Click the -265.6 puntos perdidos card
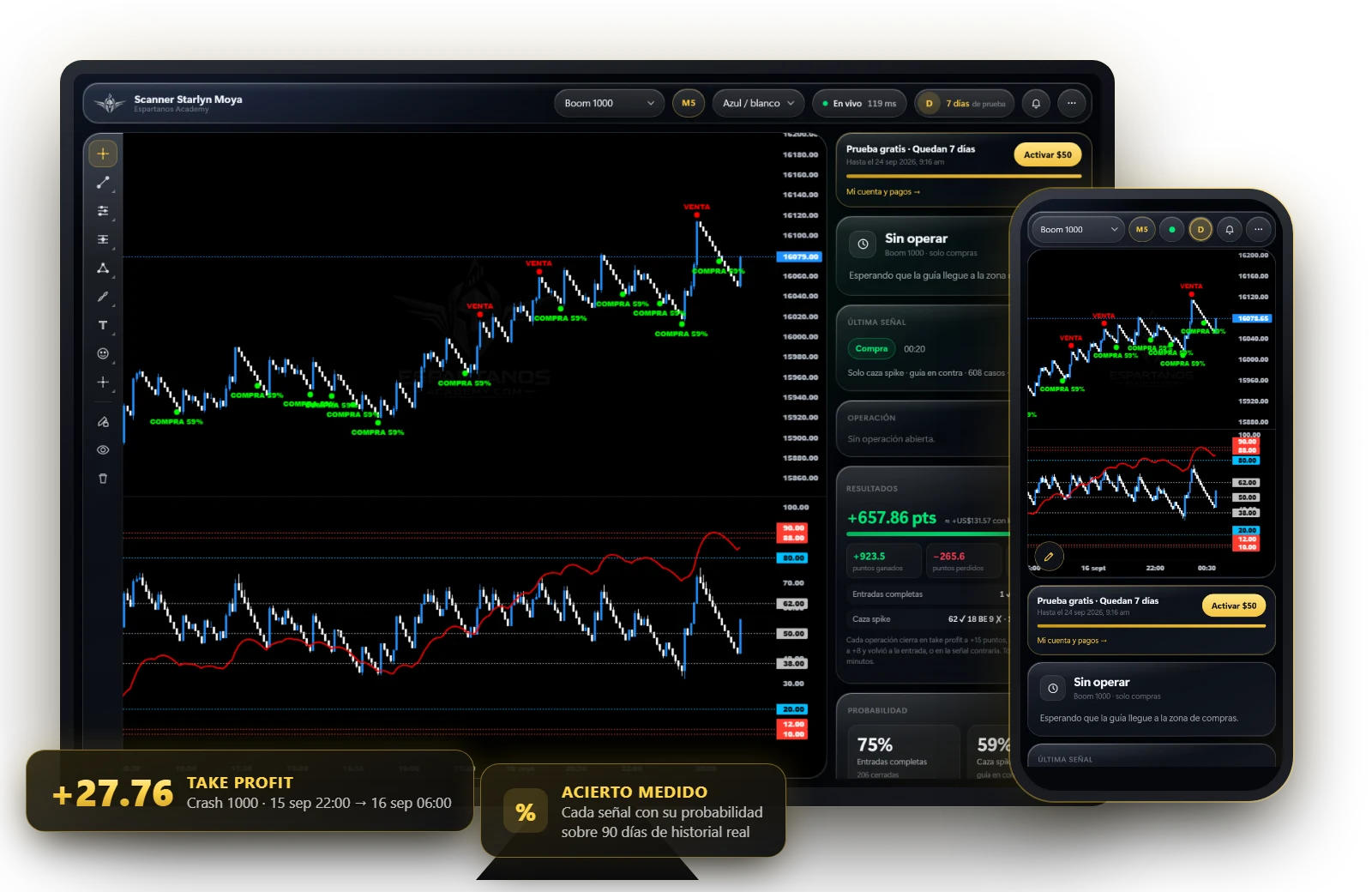 [x=964, y=561]
